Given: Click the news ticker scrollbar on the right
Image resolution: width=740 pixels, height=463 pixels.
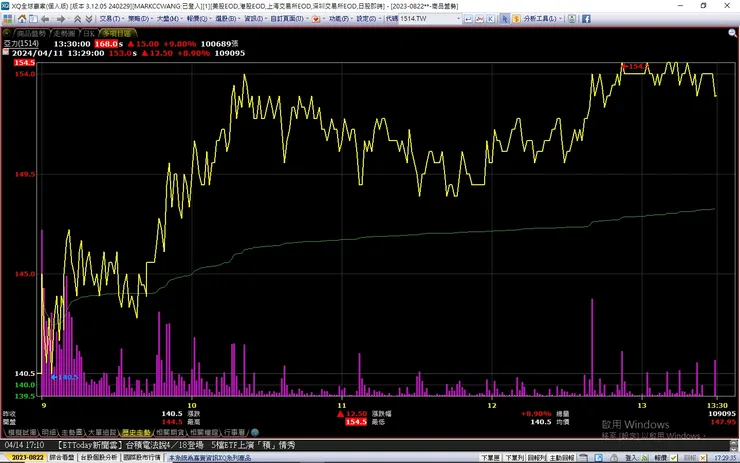Looking at the screenshot, I should (733, 445).
